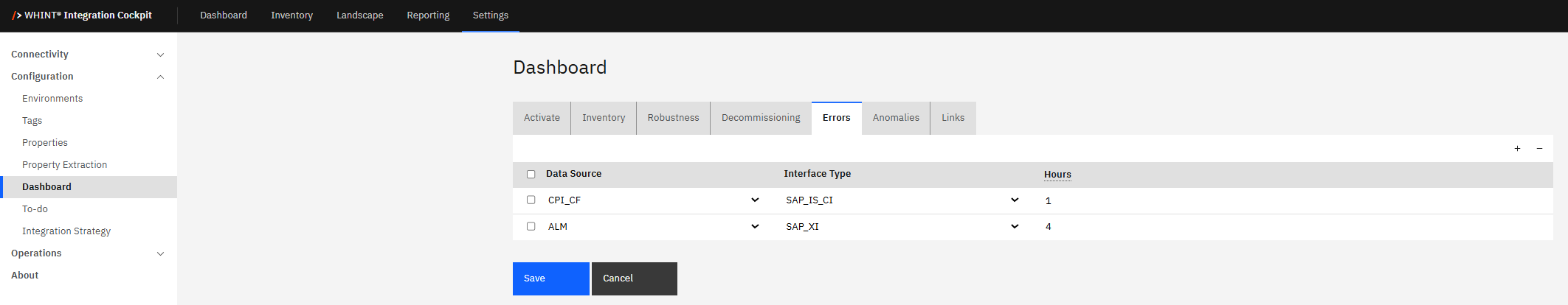Check the CPI_CF row checkbox
Screen dimensions: 1568x305
[x=531, y=200]
